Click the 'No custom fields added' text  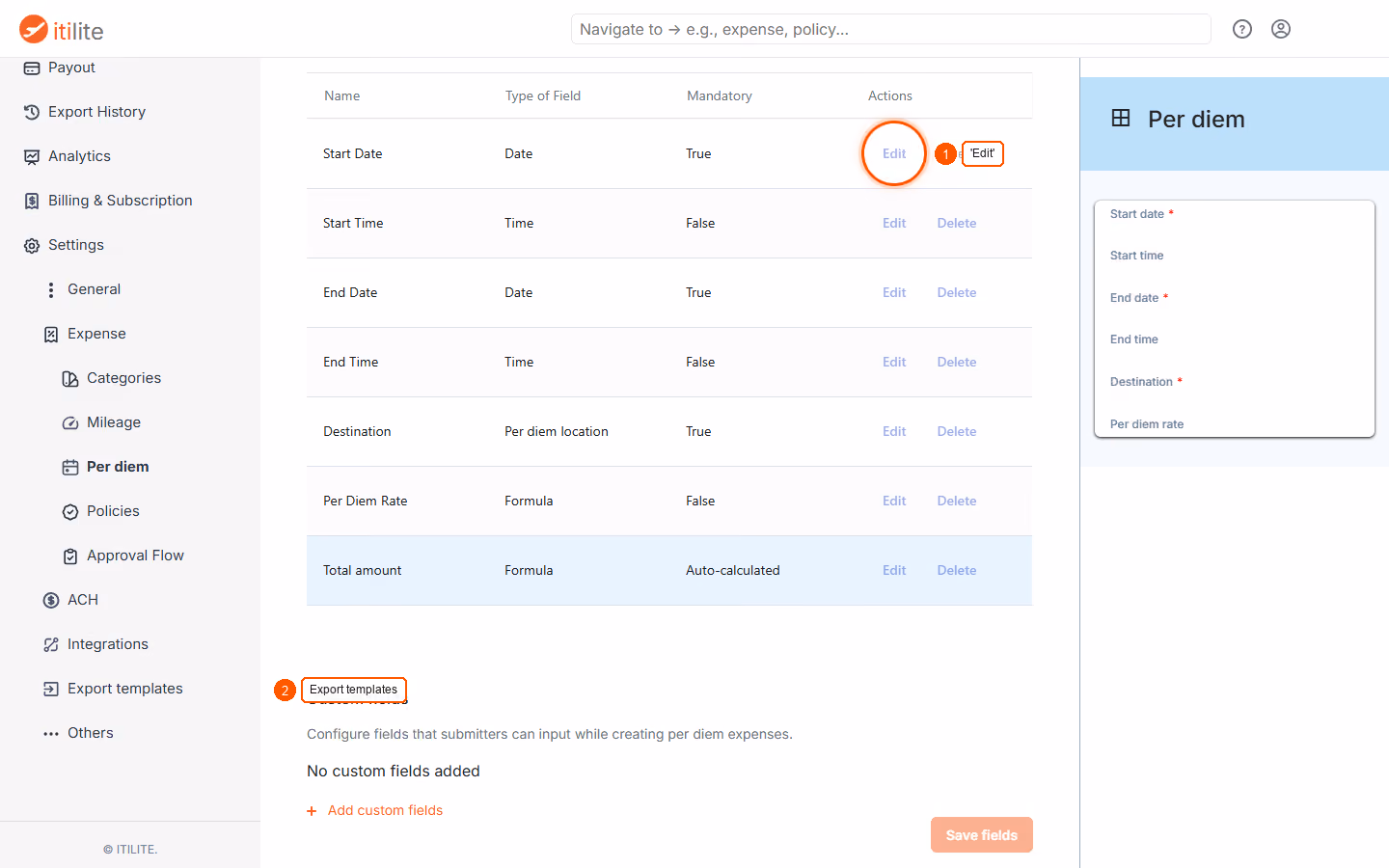(x=394, y=771)
